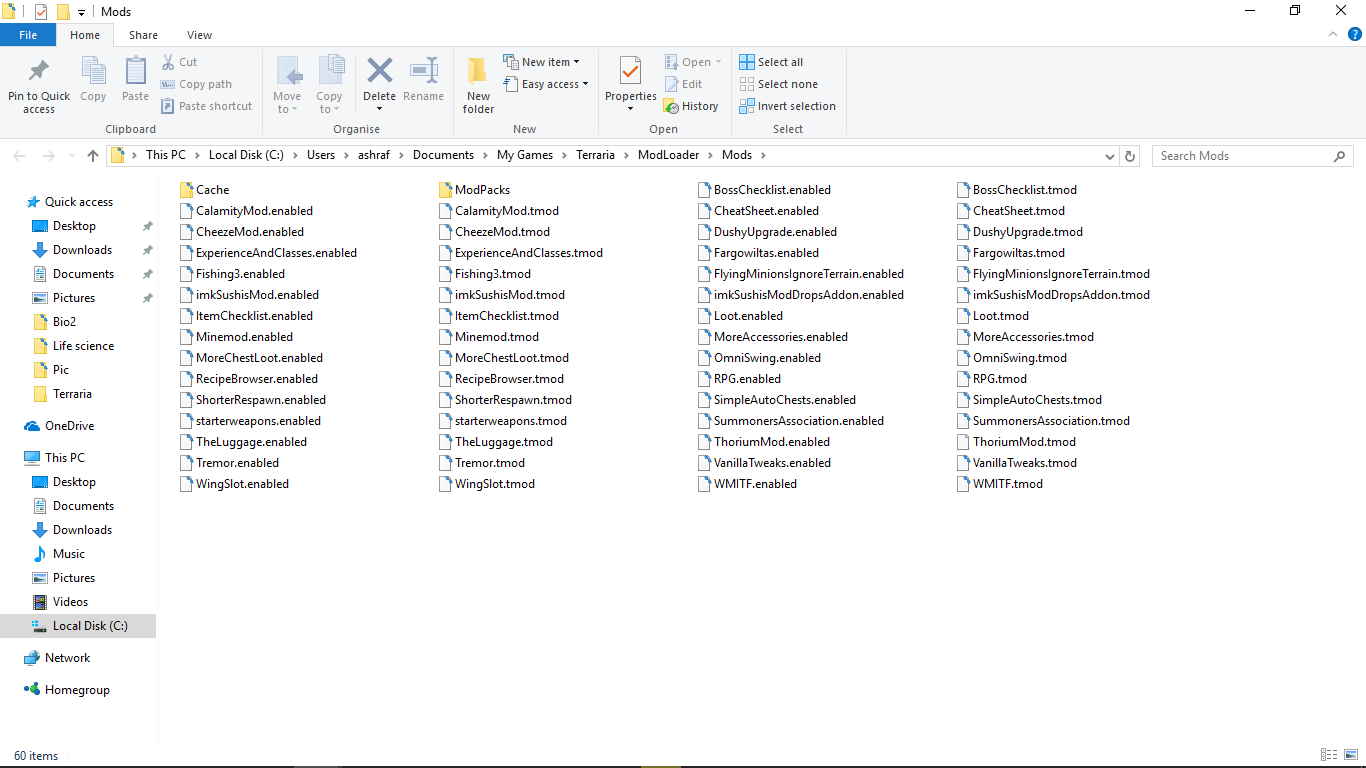Select the WMITF.tmod file
1366x768 pixels.
tap(1000, 484)
